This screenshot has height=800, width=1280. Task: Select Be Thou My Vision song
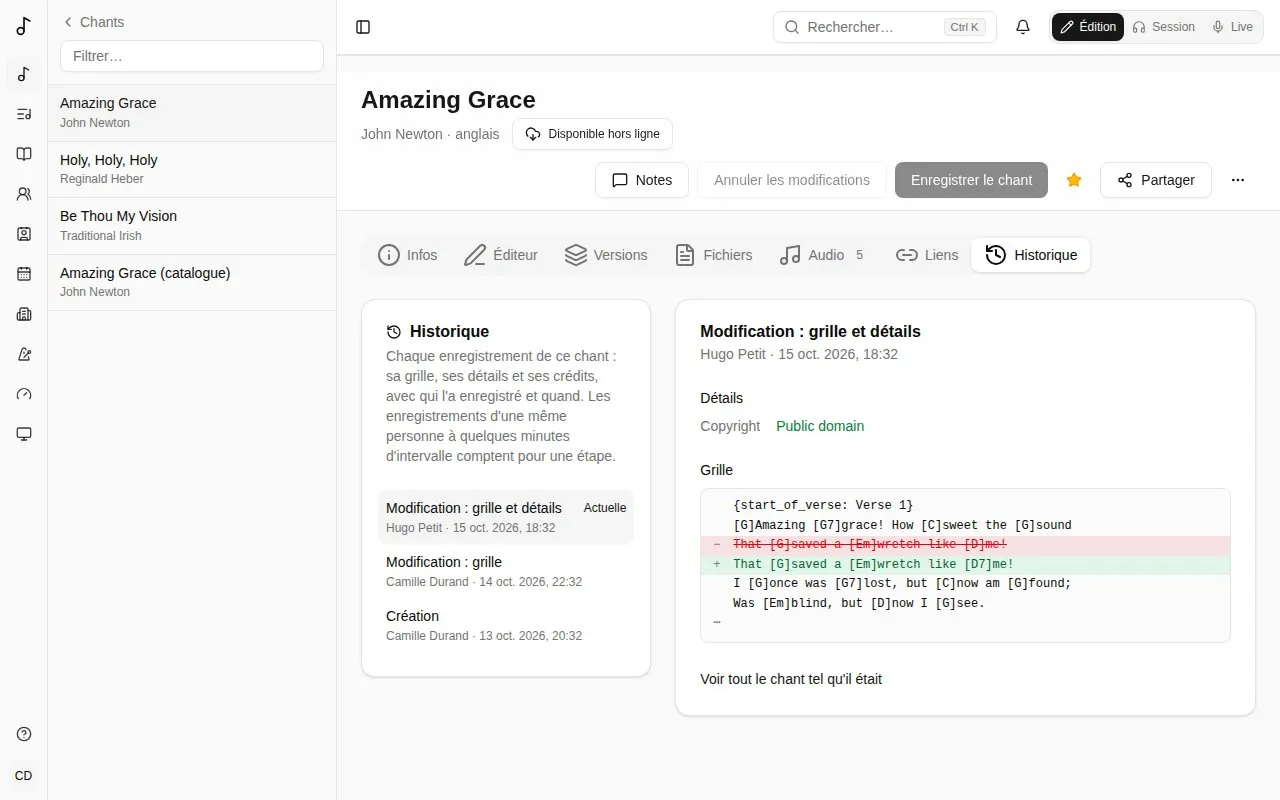192,225
